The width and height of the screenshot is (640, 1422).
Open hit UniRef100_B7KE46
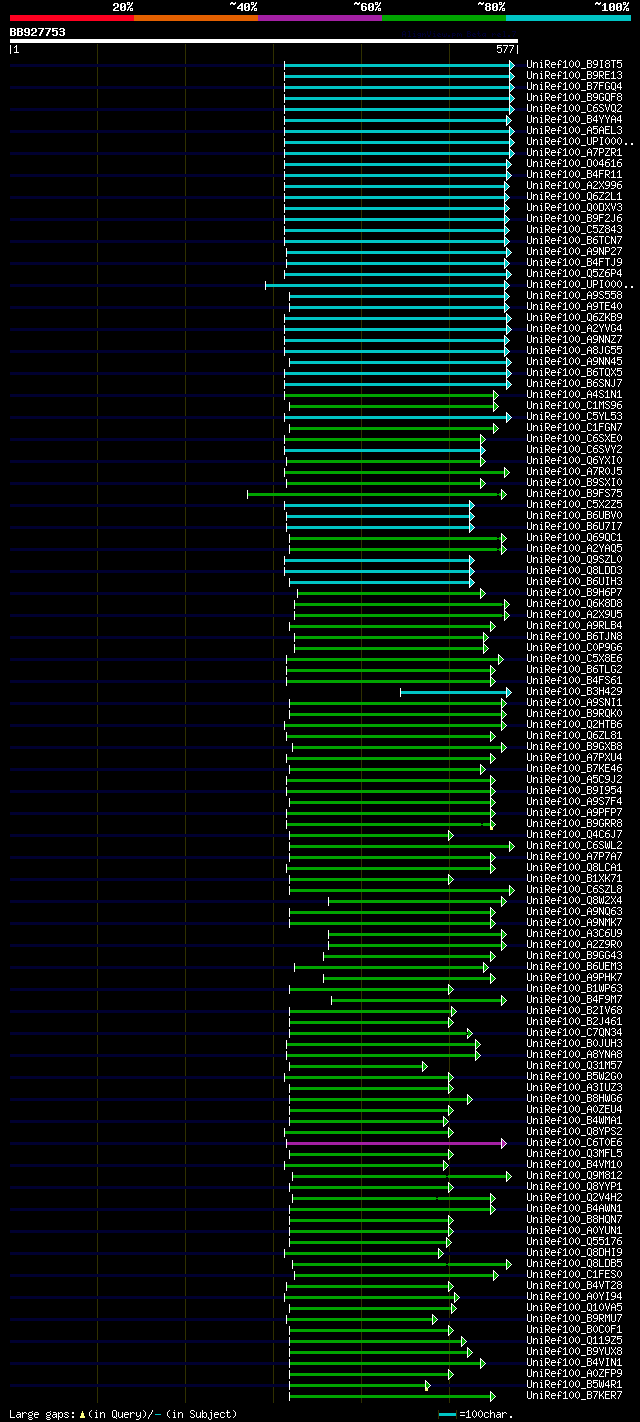point(574,768)
